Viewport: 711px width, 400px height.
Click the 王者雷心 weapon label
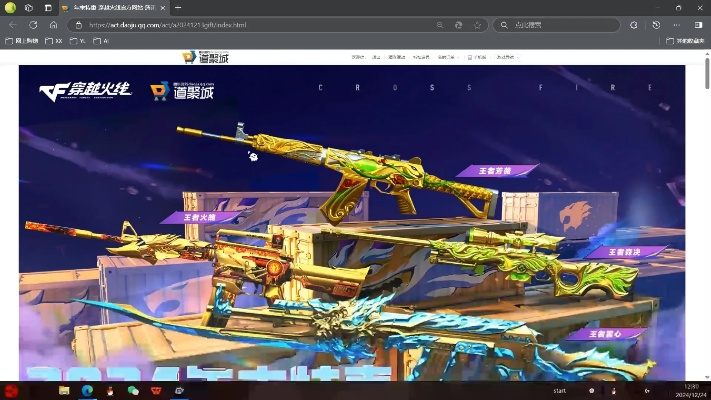click(606, 334)
